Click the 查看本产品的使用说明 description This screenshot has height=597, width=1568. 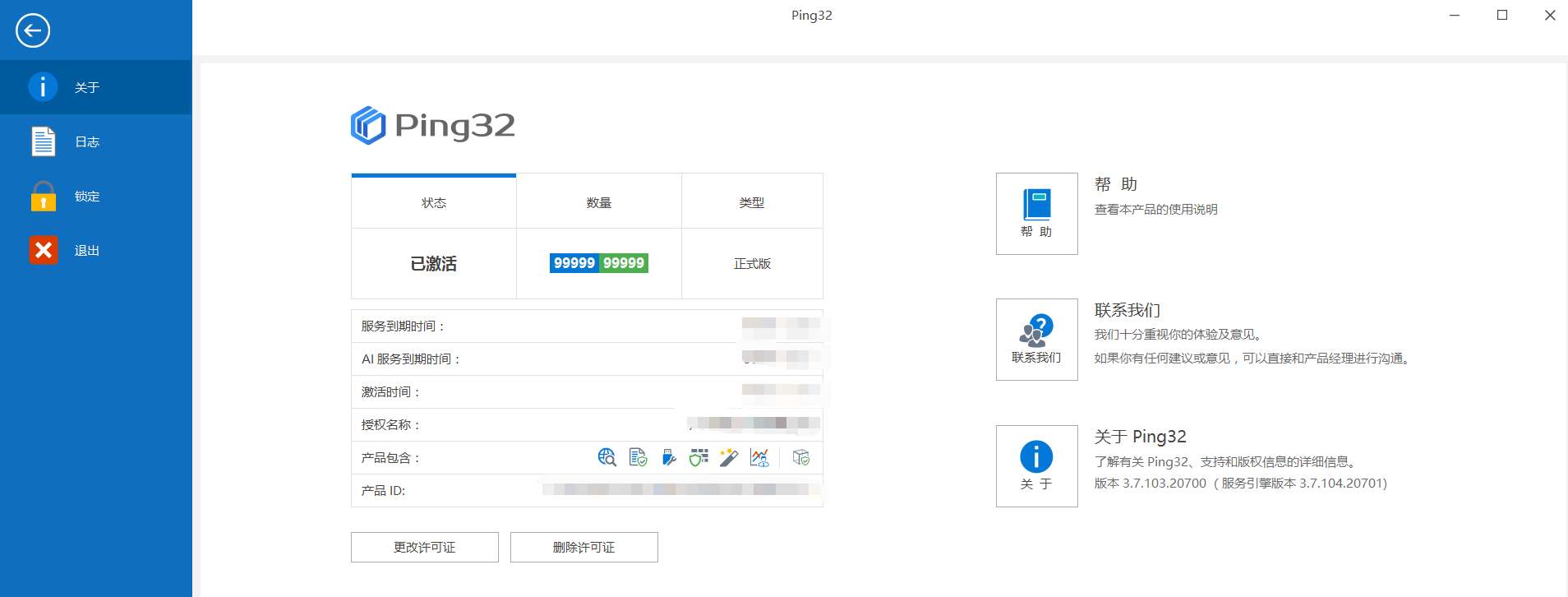click(x=1156, y=210)
